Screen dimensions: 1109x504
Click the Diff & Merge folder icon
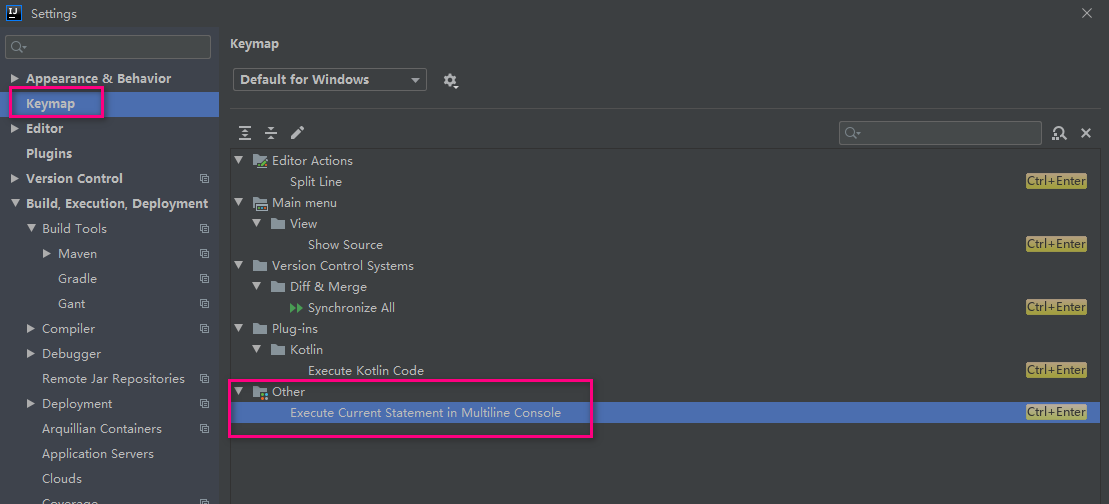click(x=278, y=287)
